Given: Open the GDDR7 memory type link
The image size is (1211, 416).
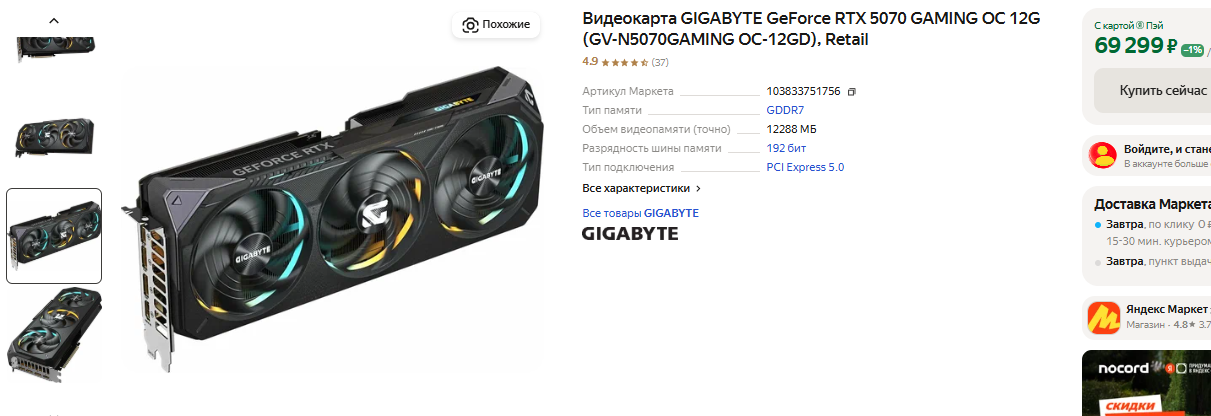Looking at the screenshot, I should point(785,110).
